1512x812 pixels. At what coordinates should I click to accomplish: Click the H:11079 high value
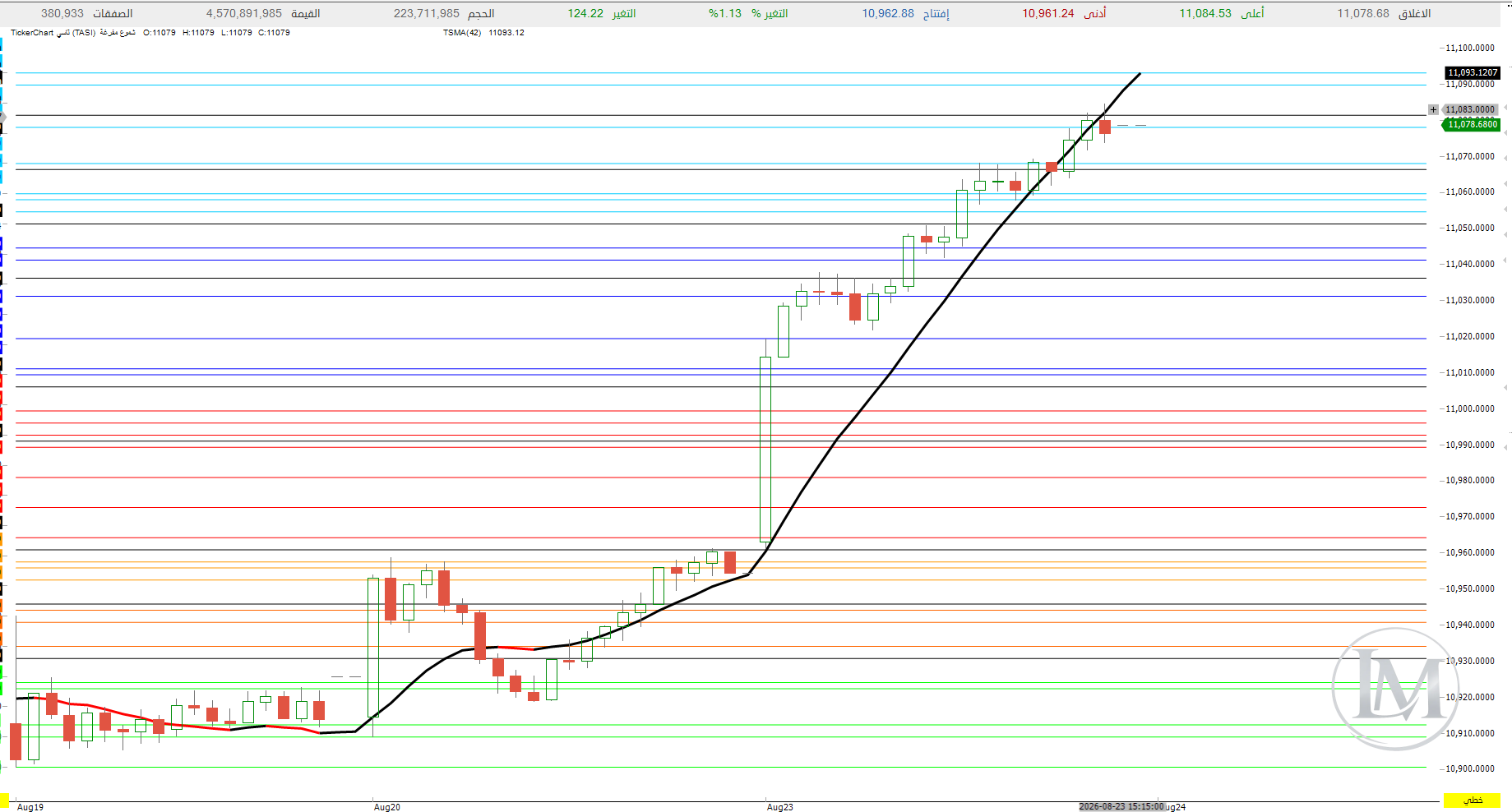click(198, 33)
